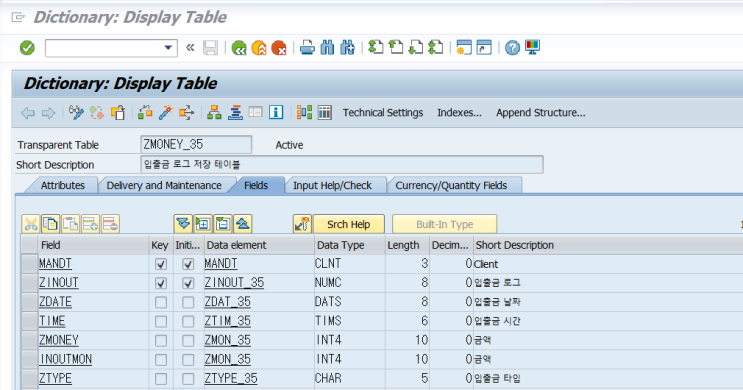Click the Insert Row icon
The image size is (743, 390).
[91, 224]
